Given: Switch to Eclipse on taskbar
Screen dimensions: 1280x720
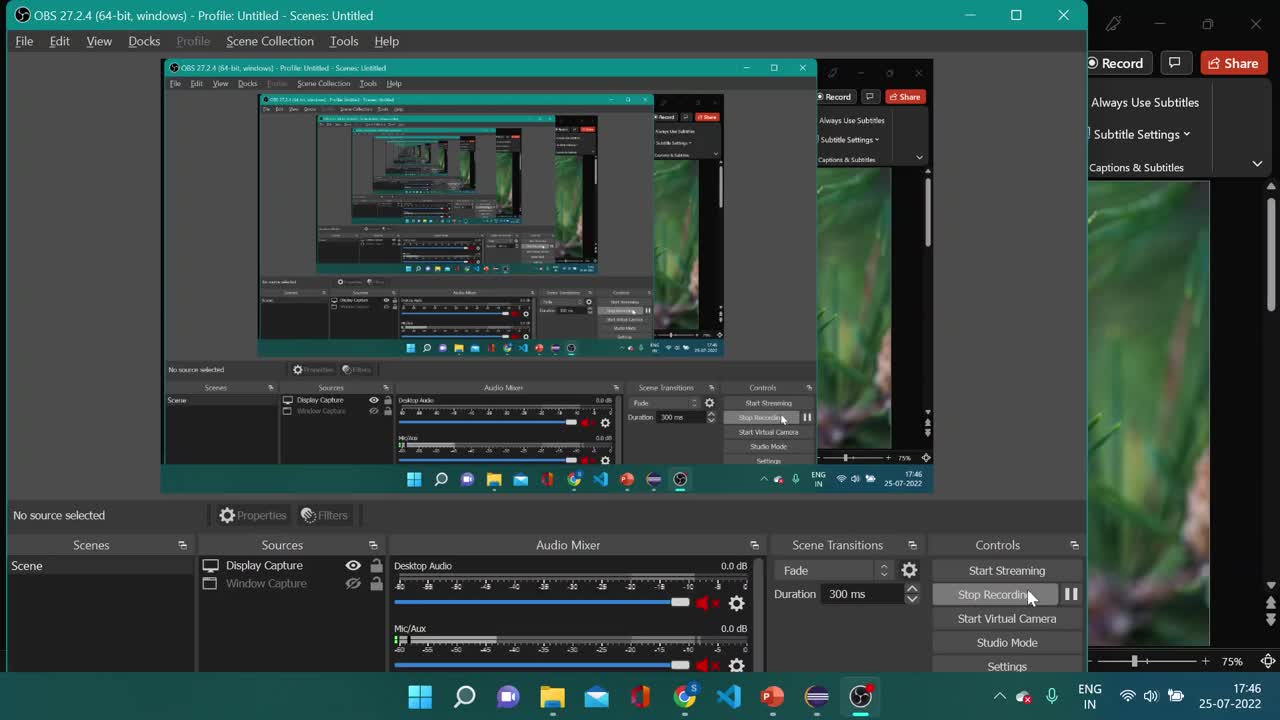Looking at the screenshot, I should pos(817,696).
